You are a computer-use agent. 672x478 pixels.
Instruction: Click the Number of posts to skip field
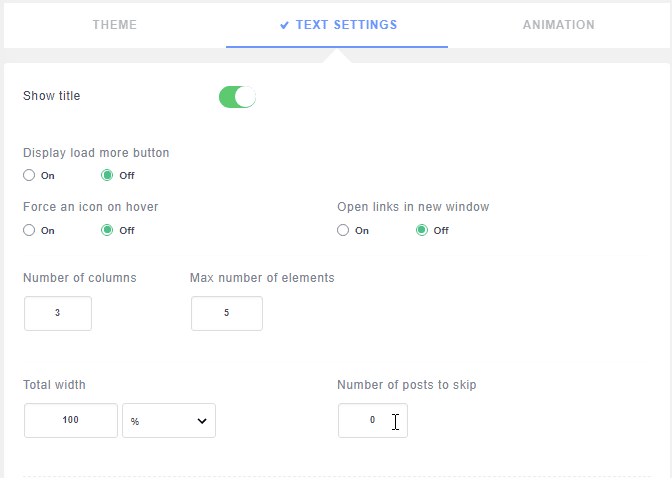tap(372, 421)
